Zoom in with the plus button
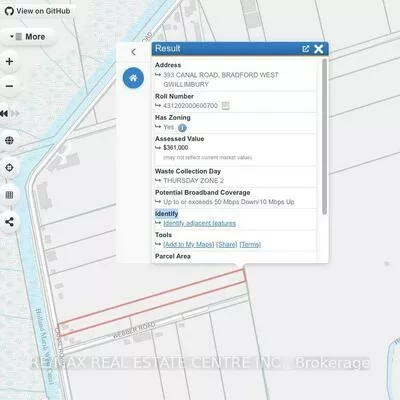This screenshot has height=400, width=400. (10, 62)
